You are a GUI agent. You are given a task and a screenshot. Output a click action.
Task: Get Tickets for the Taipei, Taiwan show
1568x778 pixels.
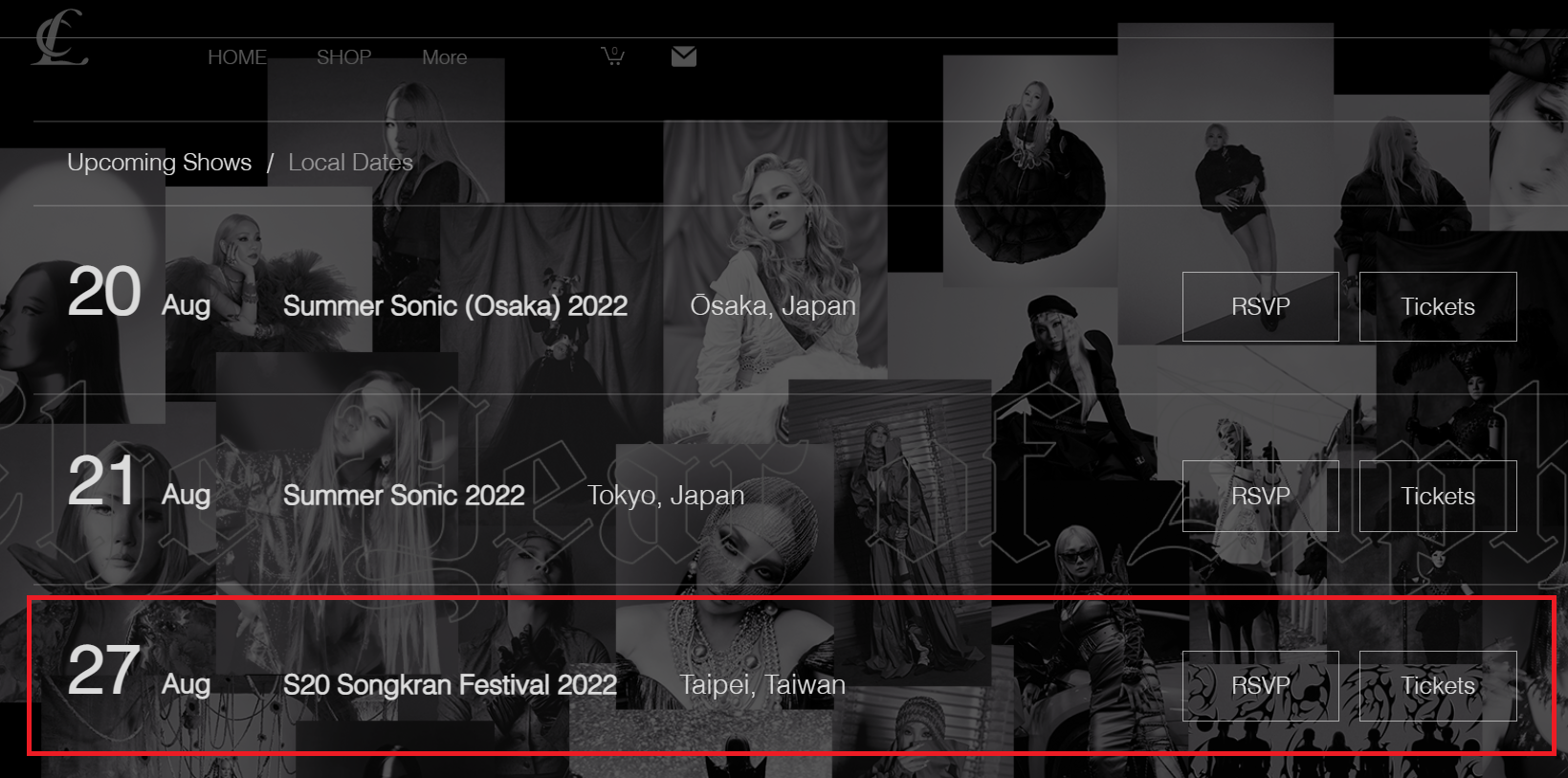coord(1438,685)
